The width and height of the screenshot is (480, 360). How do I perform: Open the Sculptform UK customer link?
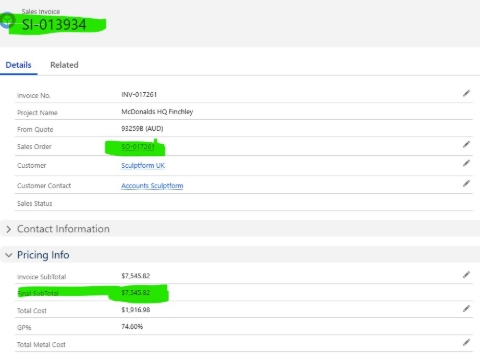click(143, 166)
